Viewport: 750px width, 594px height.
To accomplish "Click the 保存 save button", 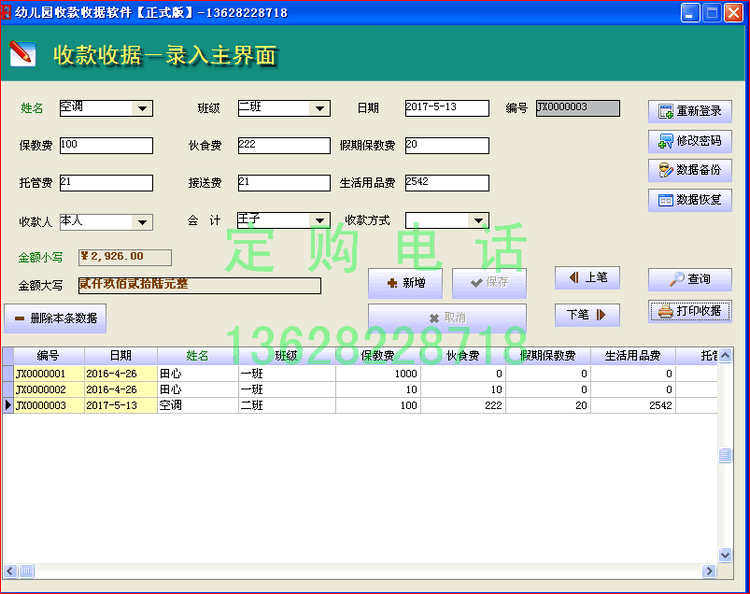I will click(x=489, y=283).
